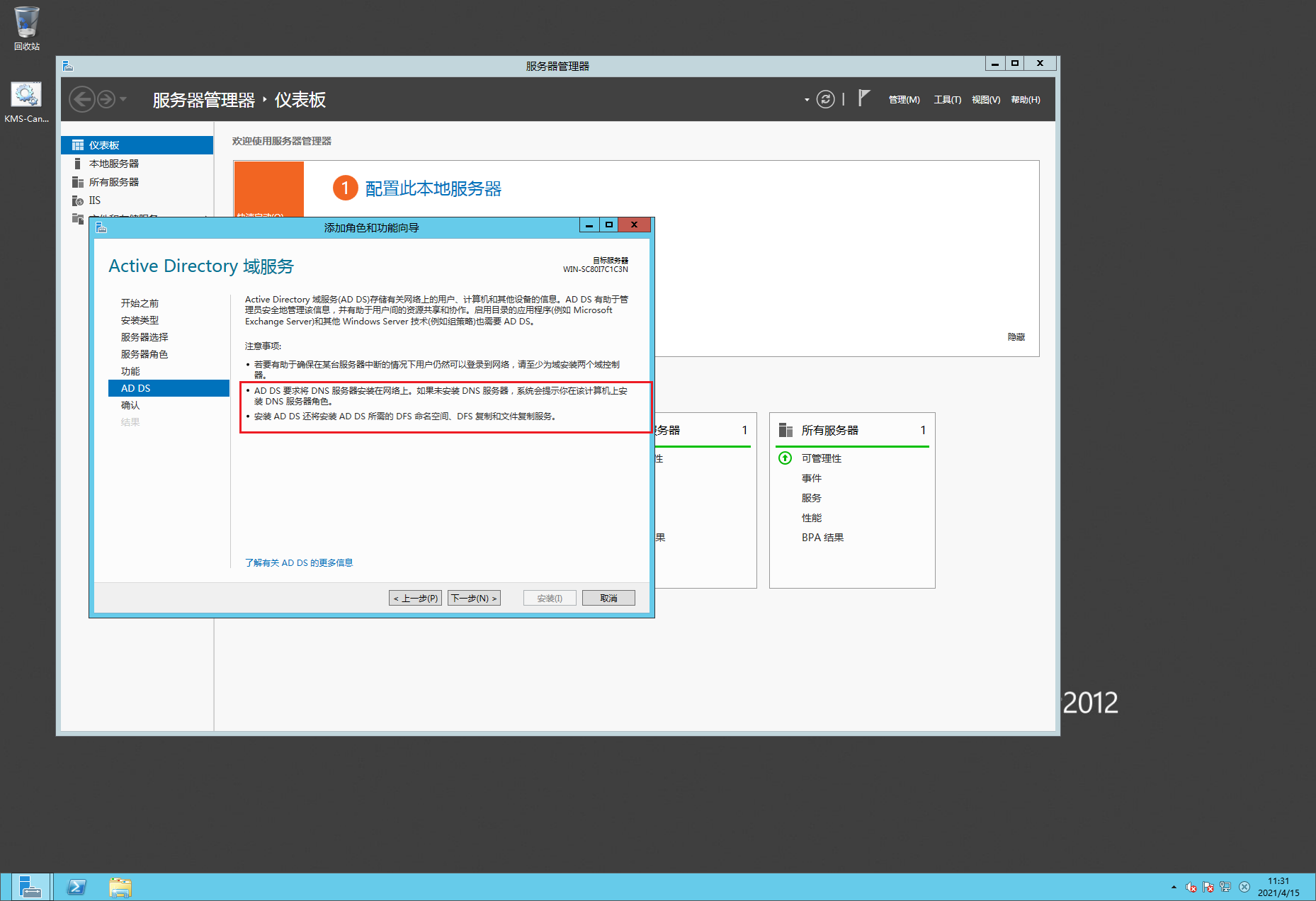1316x901 pixels.
Task: Go to 服务器角色 wizard step
Action: click(x=144, y=354)
